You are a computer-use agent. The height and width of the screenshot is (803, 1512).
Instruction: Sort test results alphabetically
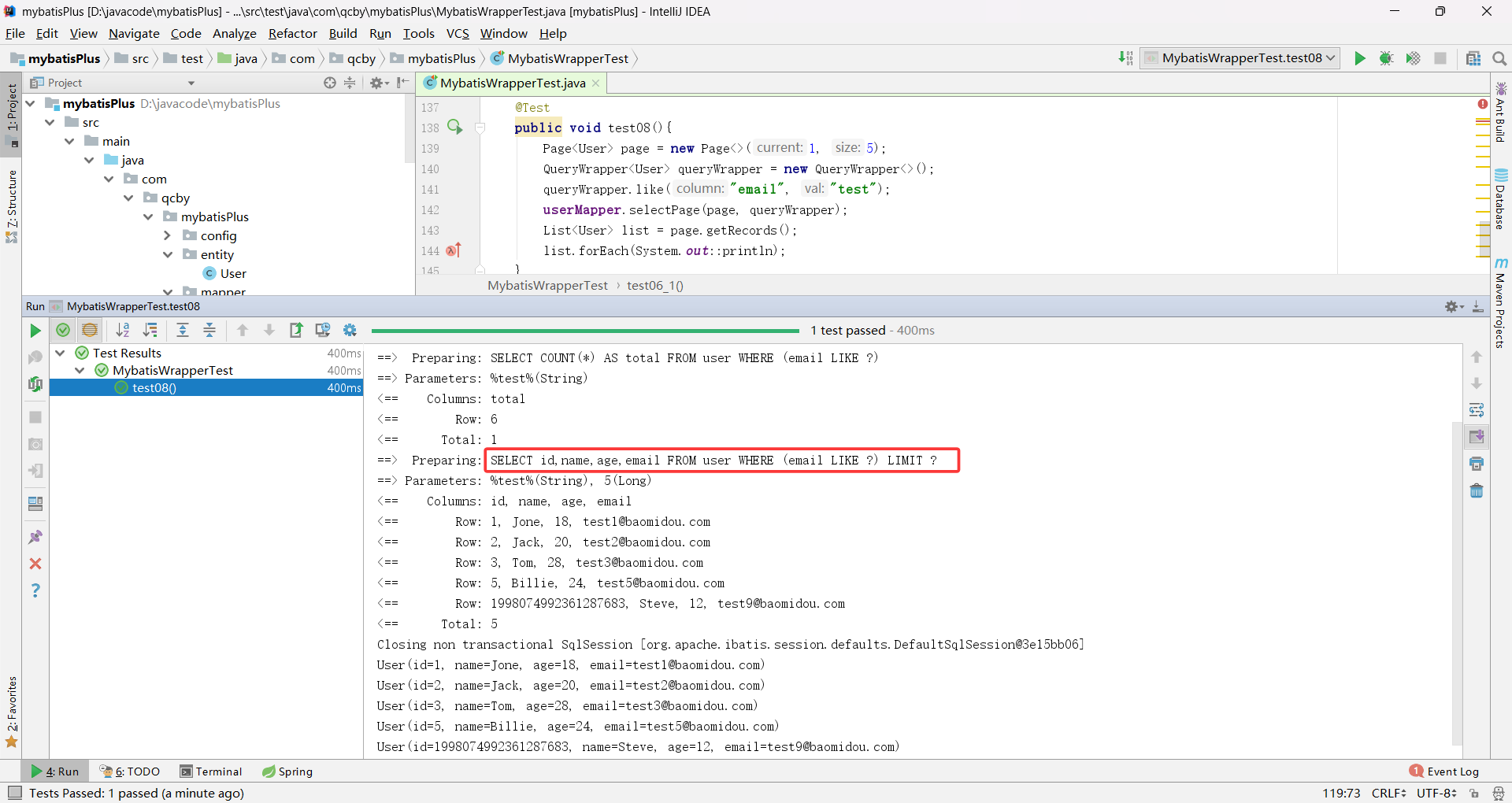[123, 331]
